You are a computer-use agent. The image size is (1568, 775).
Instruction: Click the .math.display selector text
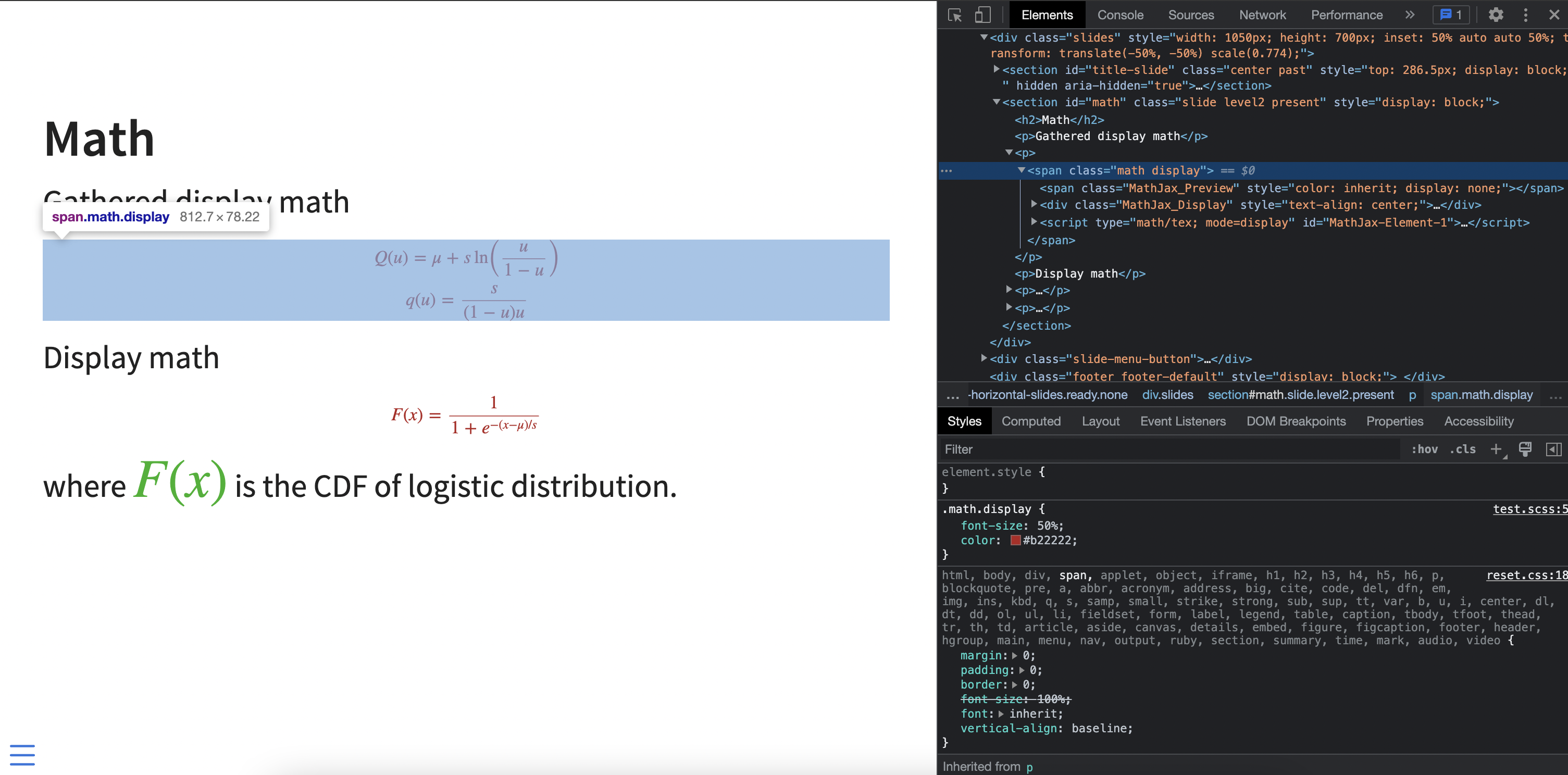pos(986,509)
